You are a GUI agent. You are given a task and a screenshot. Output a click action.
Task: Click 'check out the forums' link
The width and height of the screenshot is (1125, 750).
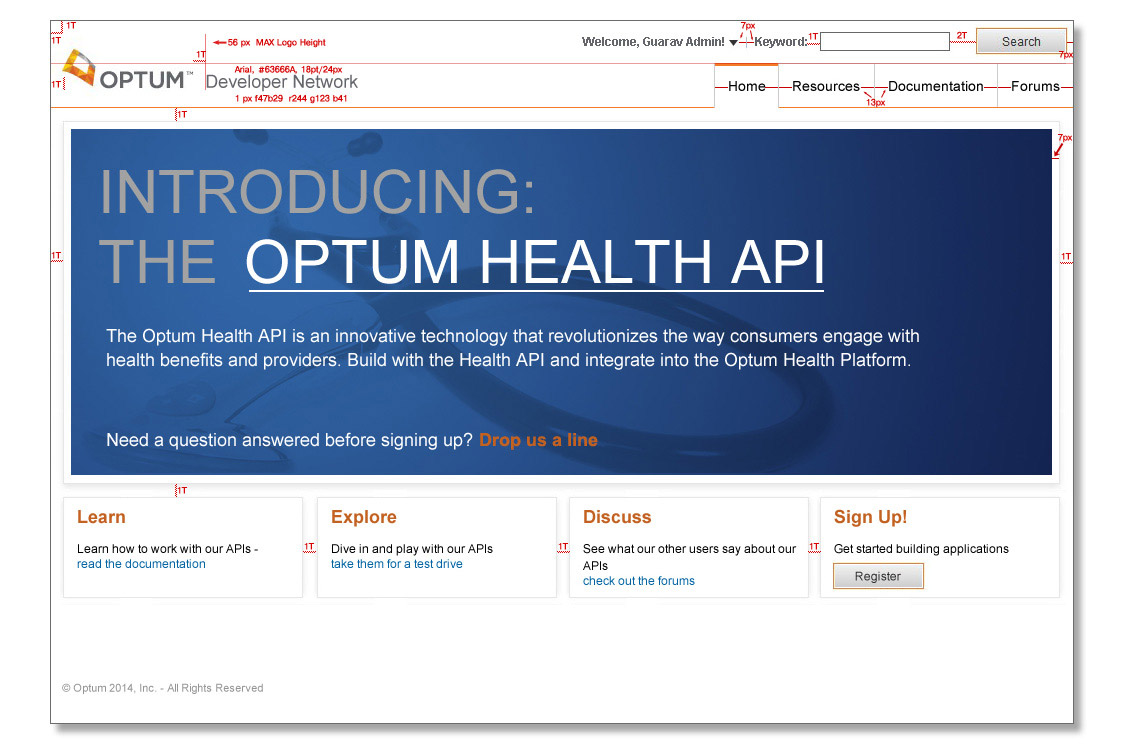[638, 581]
